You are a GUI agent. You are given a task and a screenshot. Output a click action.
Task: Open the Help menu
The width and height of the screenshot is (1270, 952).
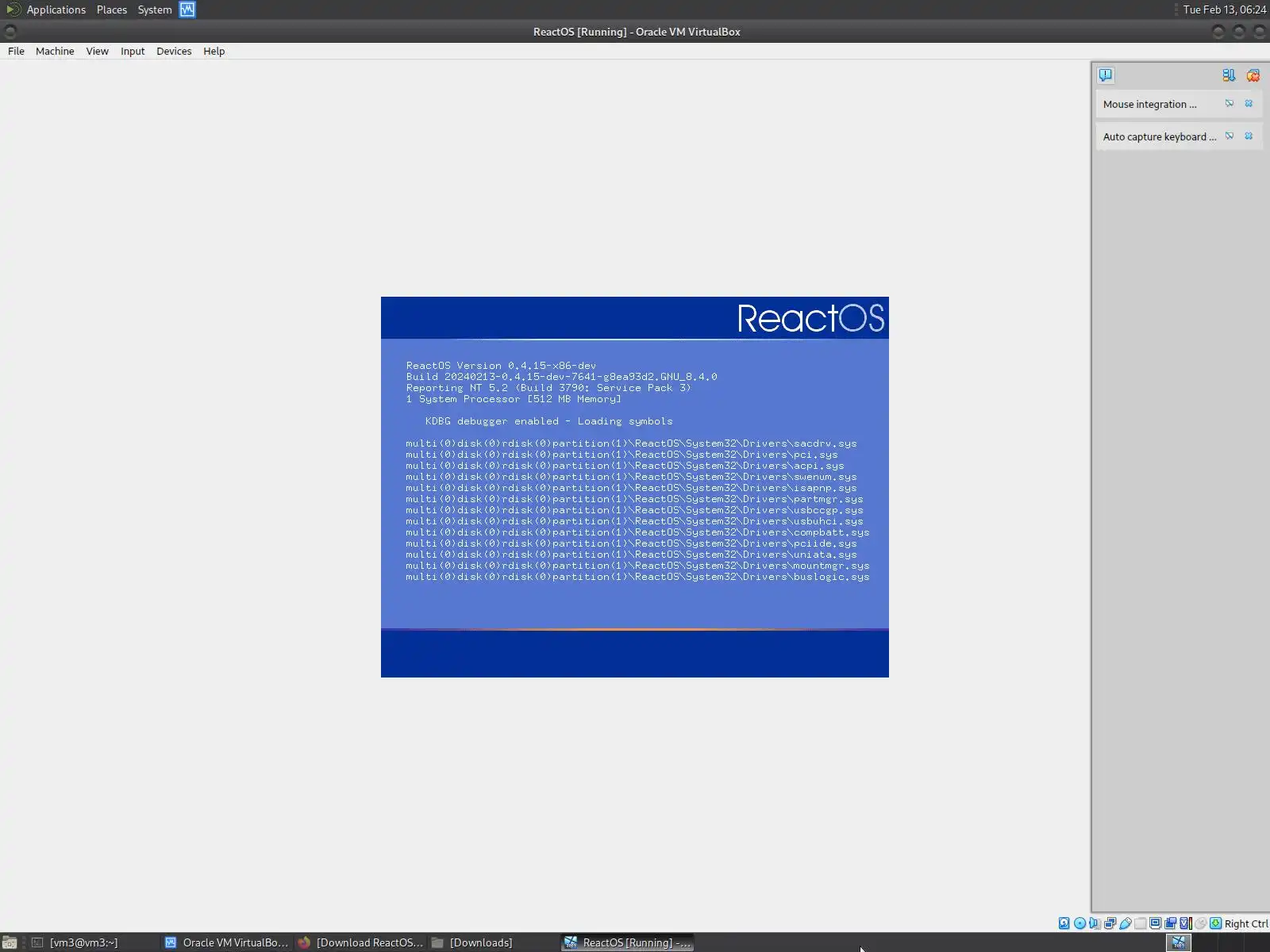click(214, 51)
